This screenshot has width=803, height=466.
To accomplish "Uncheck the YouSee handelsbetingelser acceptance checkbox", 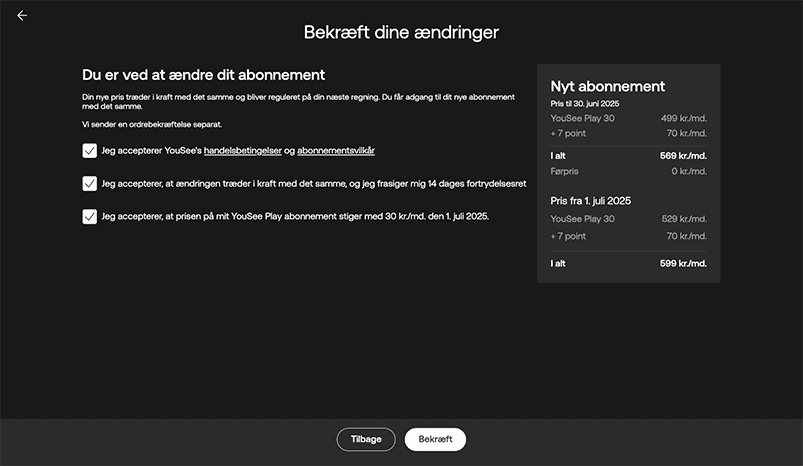I will click(x=90, y=151).
